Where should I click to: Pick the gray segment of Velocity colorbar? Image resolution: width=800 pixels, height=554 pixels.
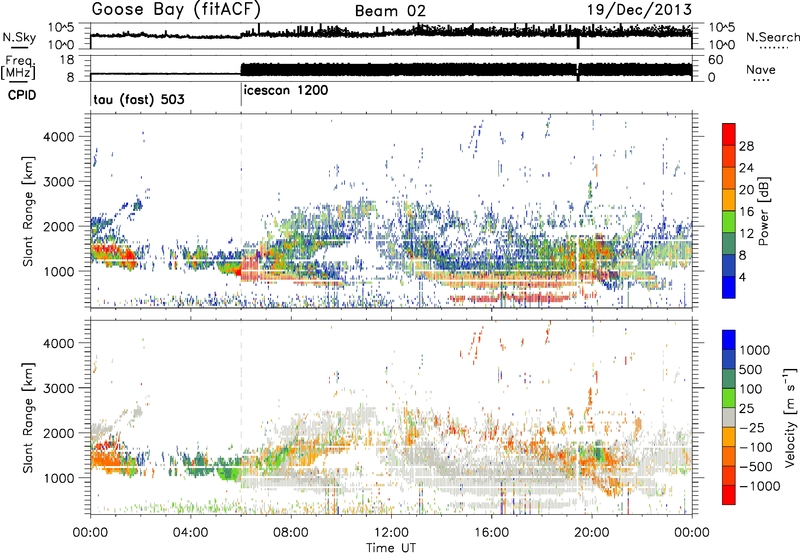(x=729, y=417)
